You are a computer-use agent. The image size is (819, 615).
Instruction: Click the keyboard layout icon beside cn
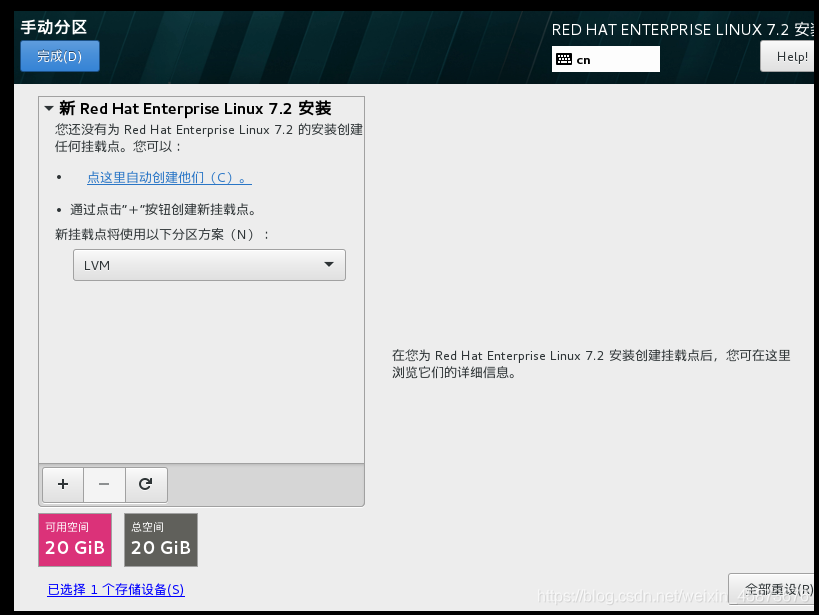pos(564,59)
